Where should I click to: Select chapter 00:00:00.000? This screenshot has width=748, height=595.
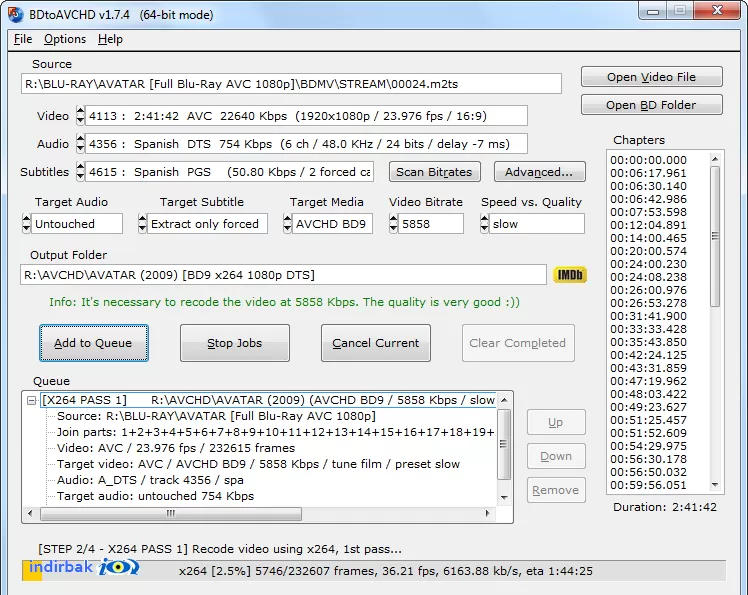[x=648, y=160]
